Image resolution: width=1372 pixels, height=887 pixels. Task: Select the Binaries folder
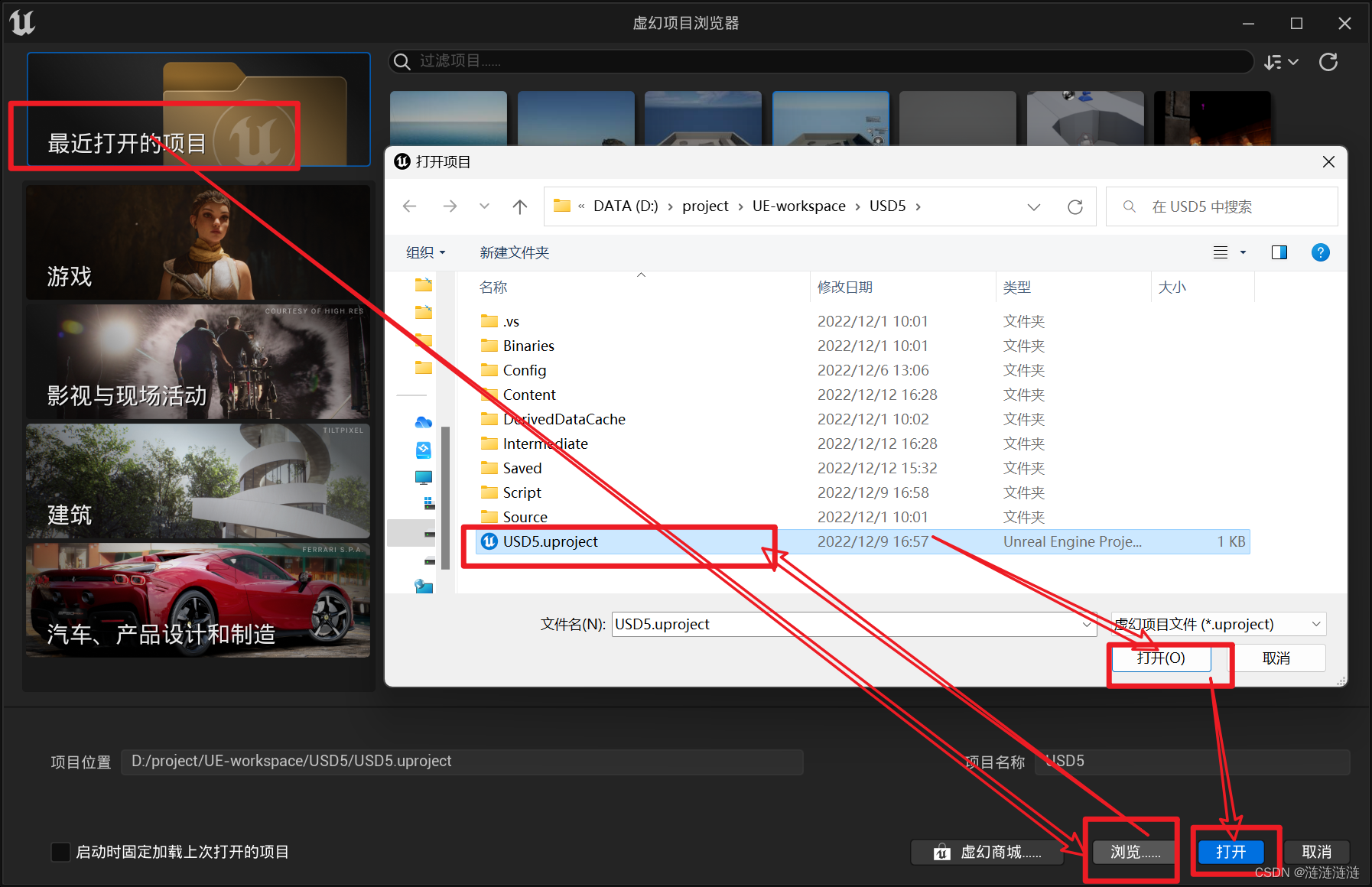click(863, 346)
